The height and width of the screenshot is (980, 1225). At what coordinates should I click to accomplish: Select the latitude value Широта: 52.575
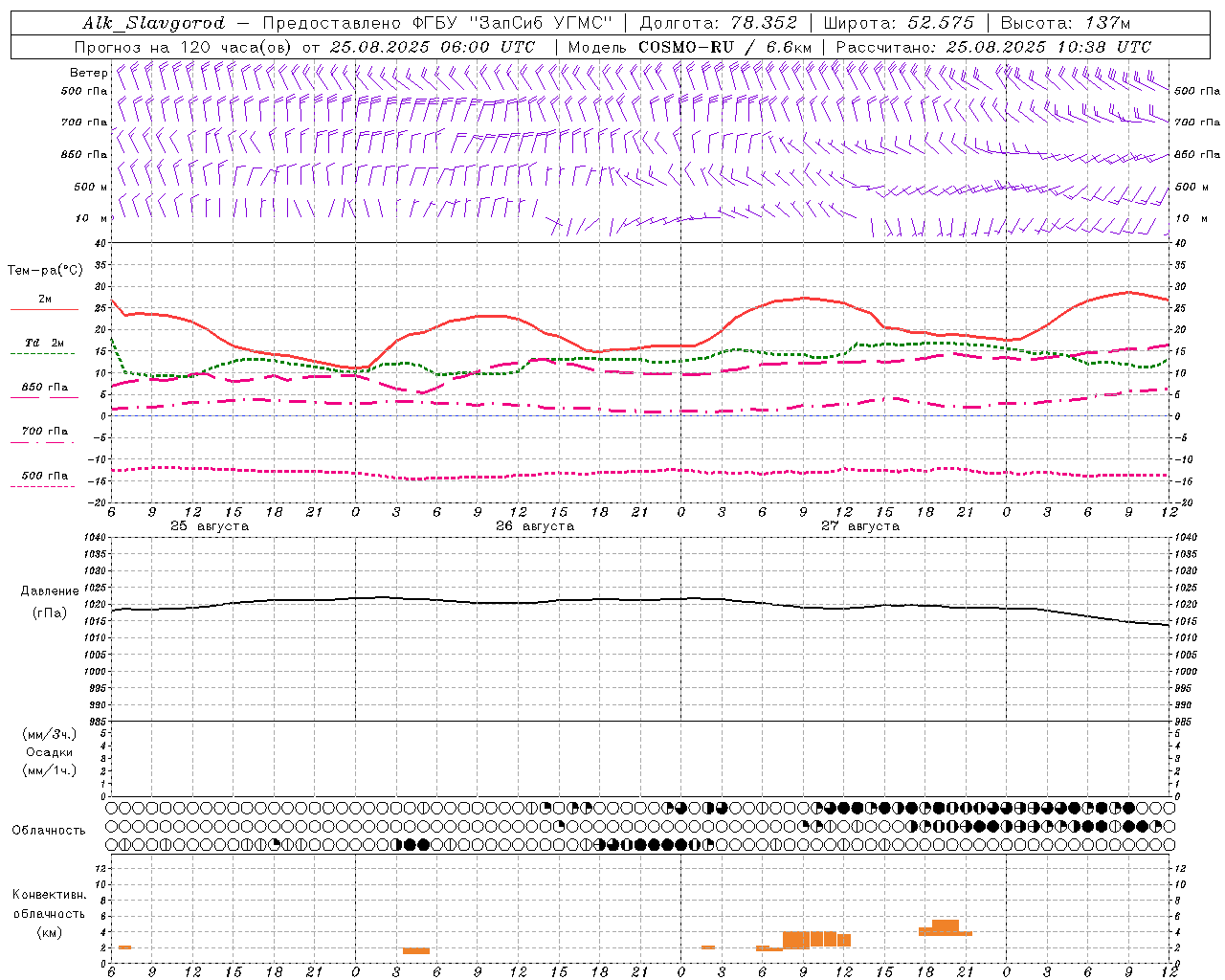(899, 23)
